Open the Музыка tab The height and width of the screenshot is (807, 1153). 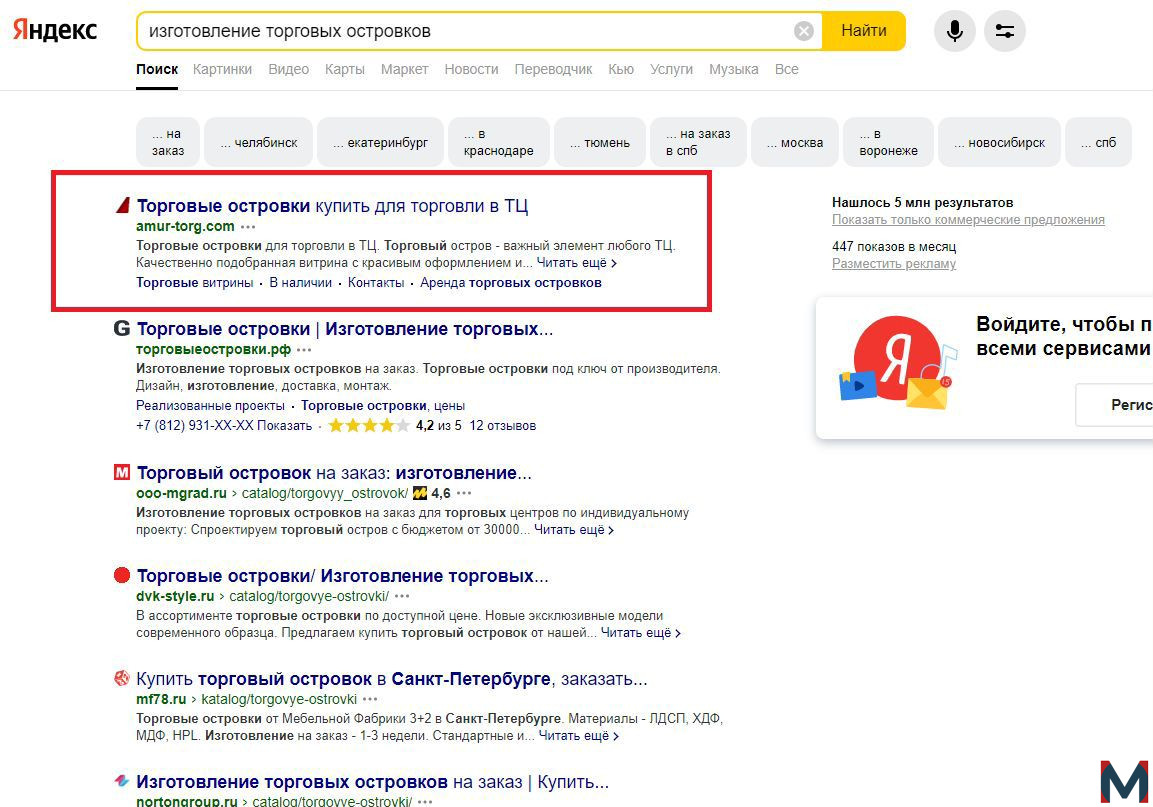coord(734,69)
